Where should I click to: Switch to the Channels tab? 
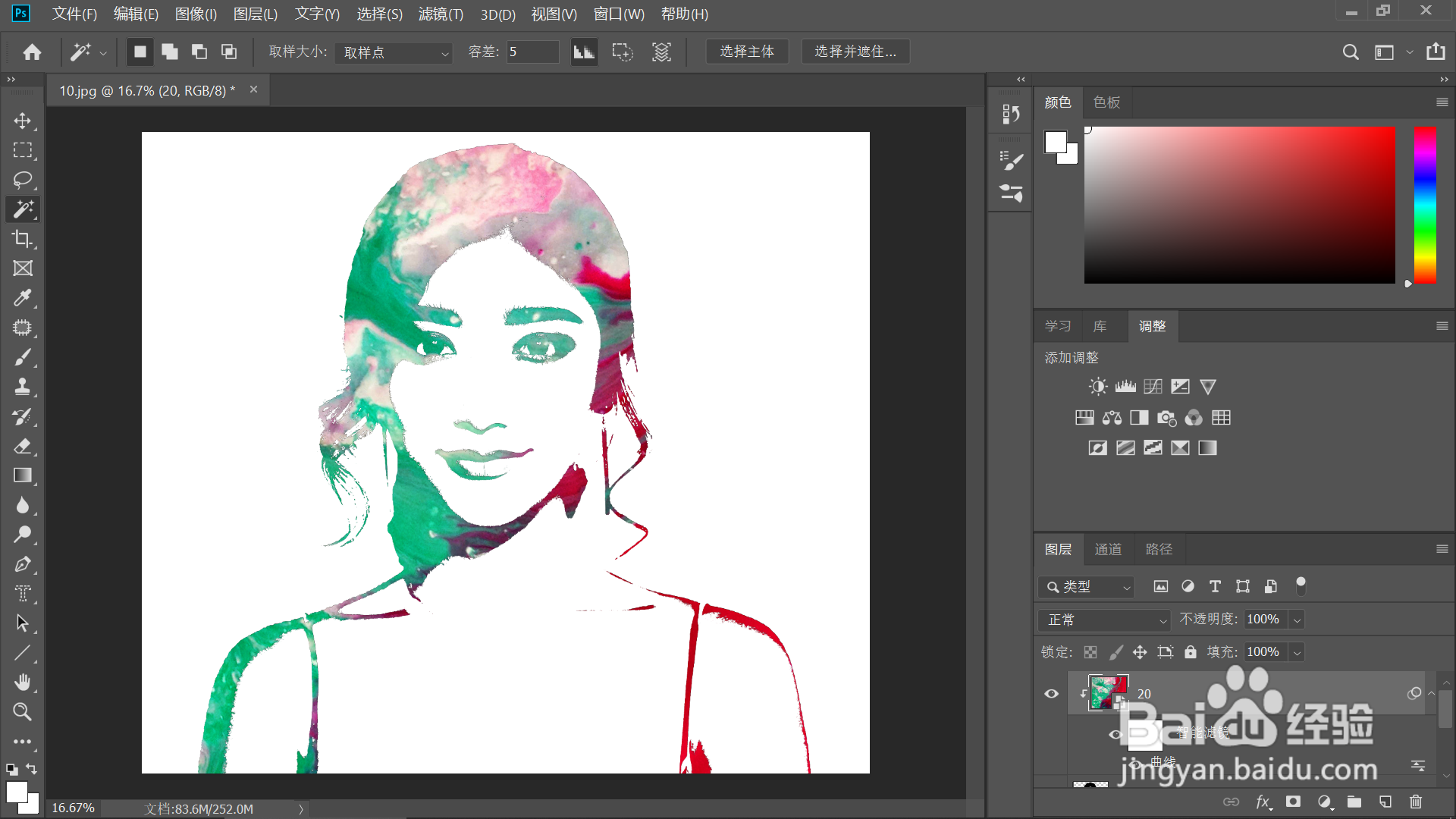tap(1107, 549)
